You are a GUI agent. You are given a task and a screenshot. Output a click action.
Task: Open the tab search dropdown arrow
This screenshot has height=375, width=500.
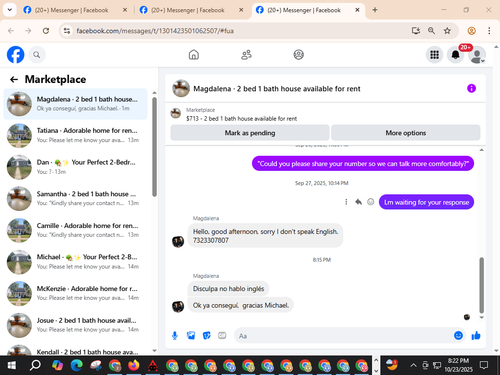[10, 10]
